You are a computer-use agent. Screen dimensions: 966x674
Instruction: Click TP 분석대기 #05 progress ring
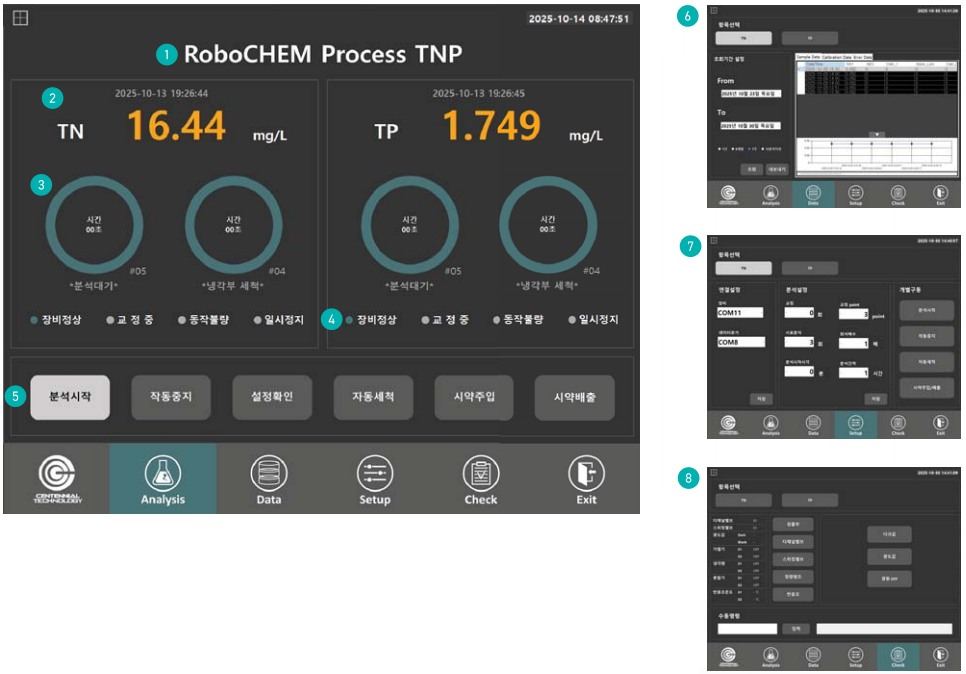click(410, 225)
